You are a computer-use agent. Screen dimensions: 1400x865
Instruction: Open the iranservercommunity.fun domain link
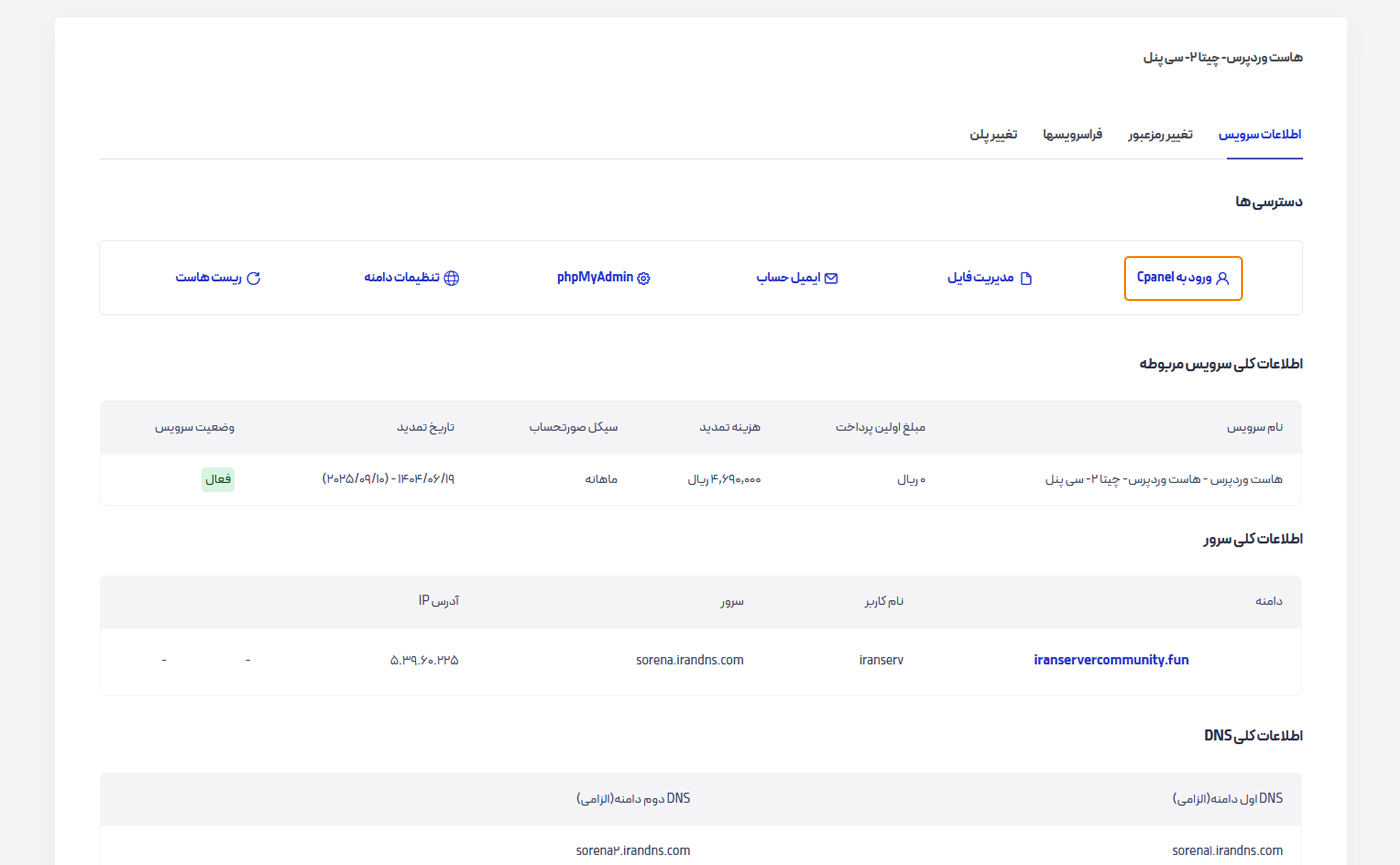[1111, 660]
